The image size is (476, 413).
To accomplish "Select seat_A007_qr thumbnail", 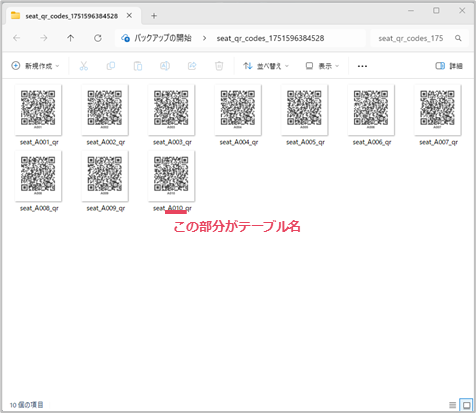I will (x=438, y=110).
